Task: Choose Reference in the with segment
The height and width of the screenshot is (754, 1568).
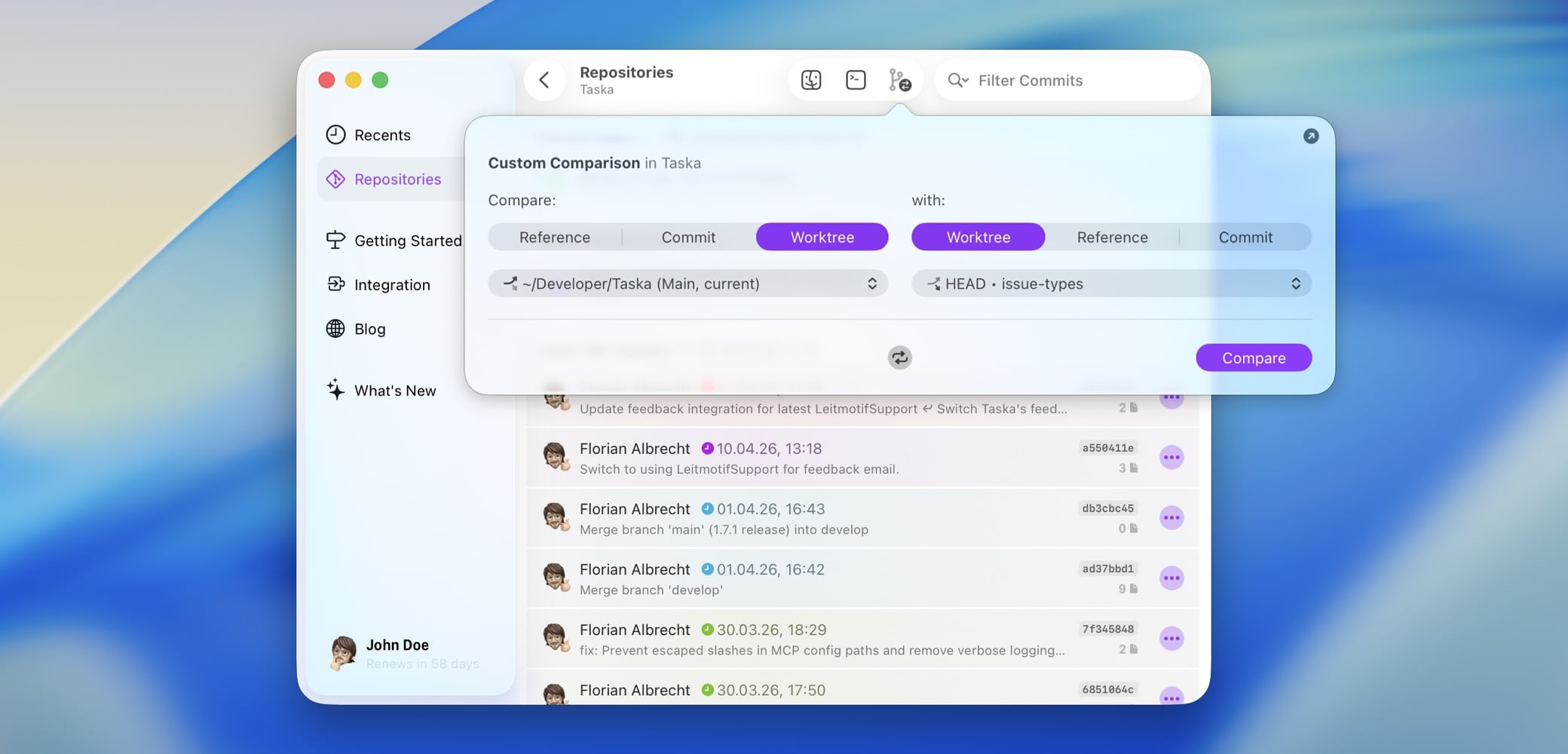Action: (1112, 238)
